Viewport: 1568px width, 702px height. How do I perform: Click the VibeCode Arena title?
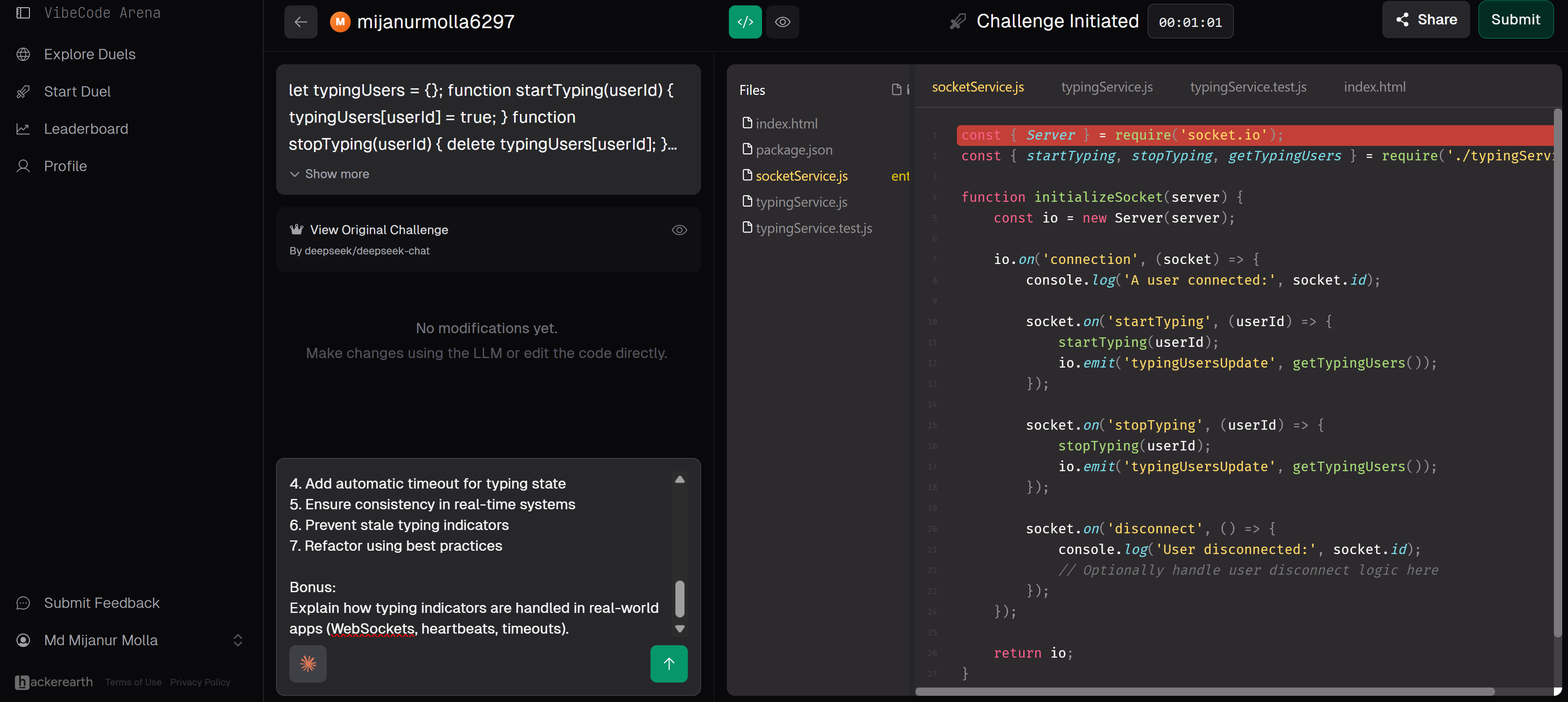(x=102, y=13)
